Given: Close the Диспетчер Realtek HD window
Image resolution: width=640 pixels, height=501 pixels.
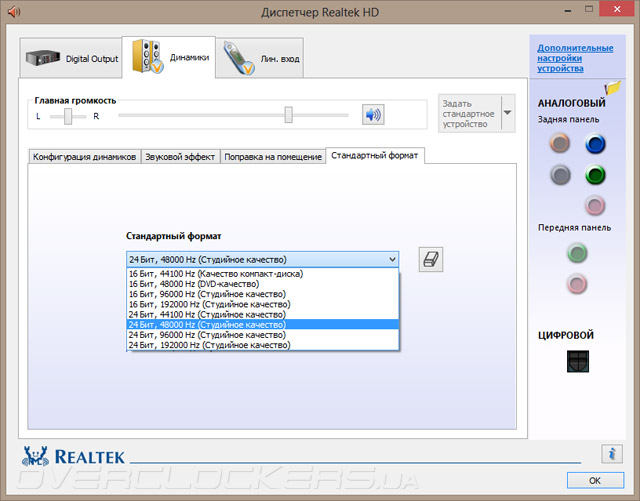Looking at the screenshot, I should pyautogui.click(x=617, y=9).
